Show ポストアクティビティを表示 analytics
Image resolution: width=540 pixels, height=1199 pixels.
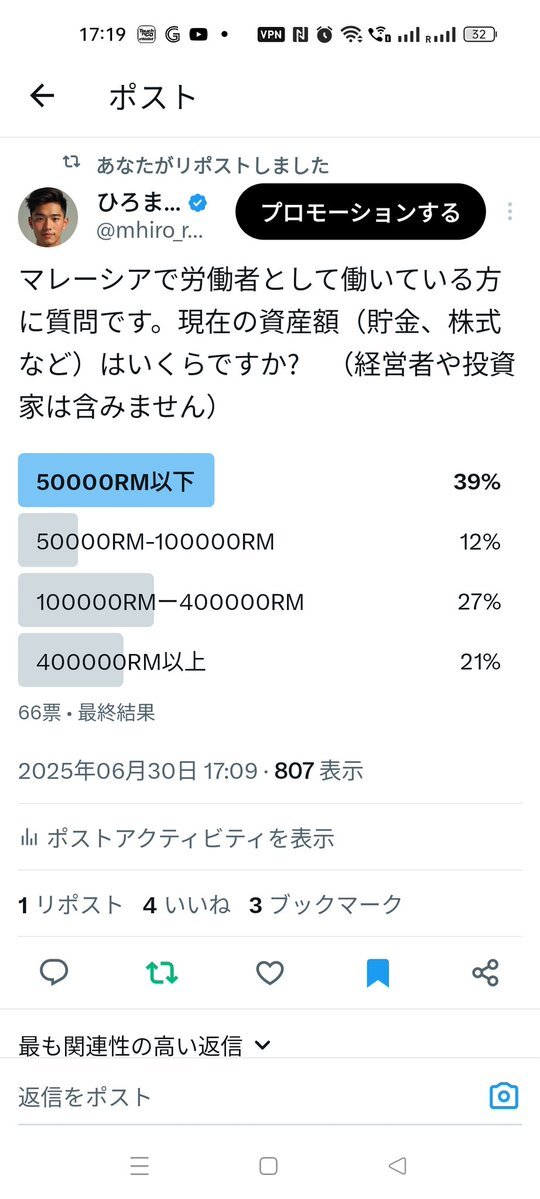point(177,838)
